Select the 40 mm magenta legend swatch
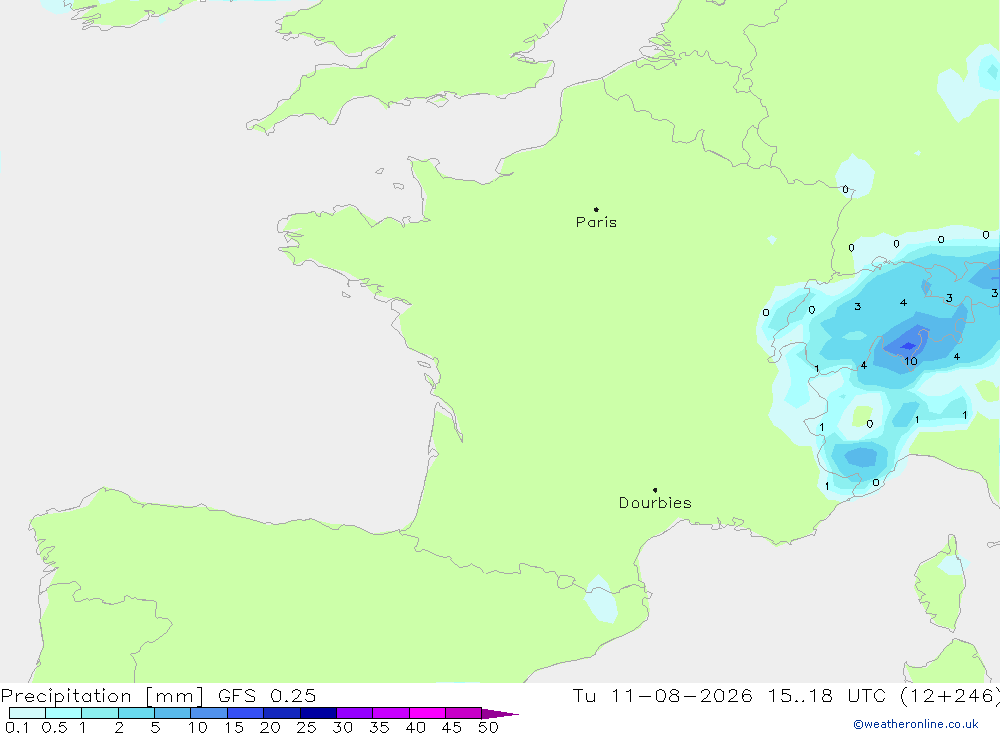The height and width of the screenshot is (733, 1000). (x=427, y=713)
